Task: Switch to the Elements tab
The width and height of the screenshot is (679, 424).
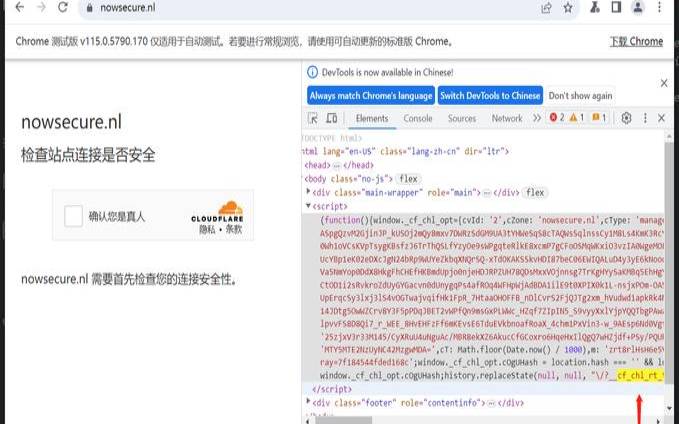Action: [372, 119]
